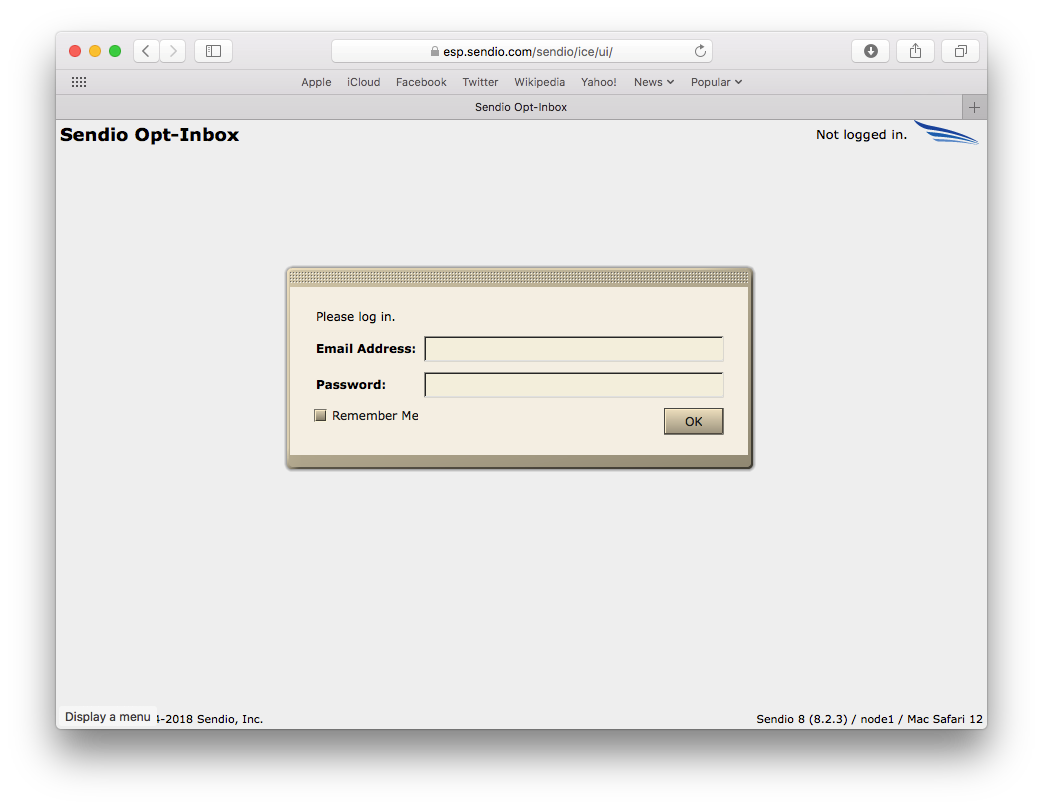Click the padlock icon in the address bar
1043x809 pixels.
(434, 50)
